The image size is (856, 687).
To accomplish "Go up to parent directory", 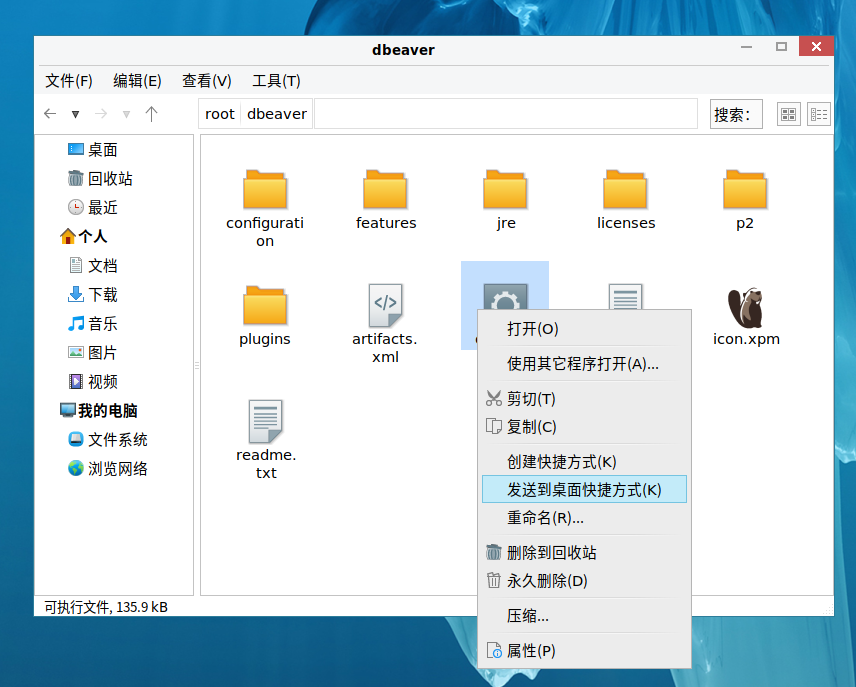I will point(151,114).
